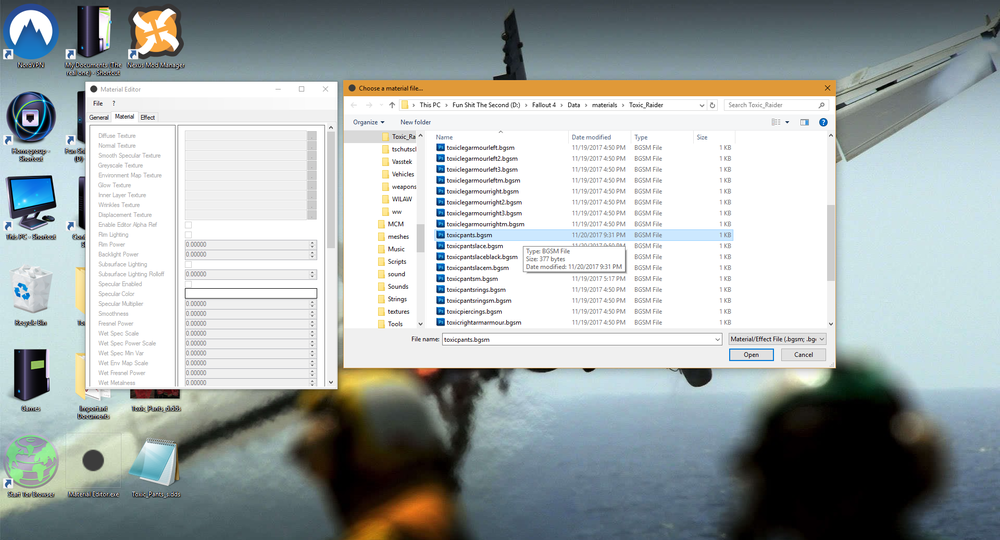Click the New folder button

pos(416,122)
